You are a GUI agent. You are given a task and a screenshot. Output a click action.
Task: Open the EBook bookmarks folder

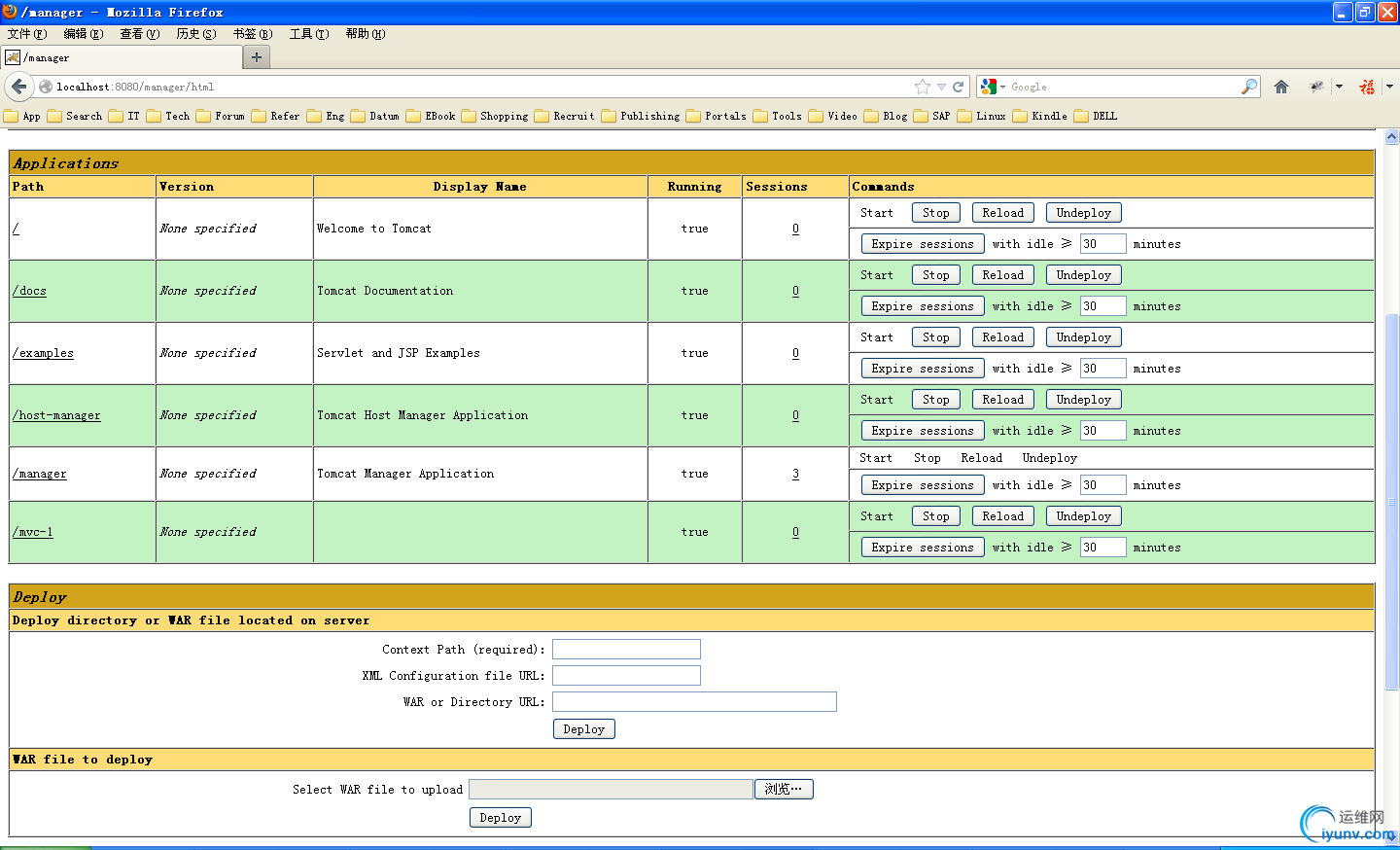pyautogui.click(x=431, y=116)
